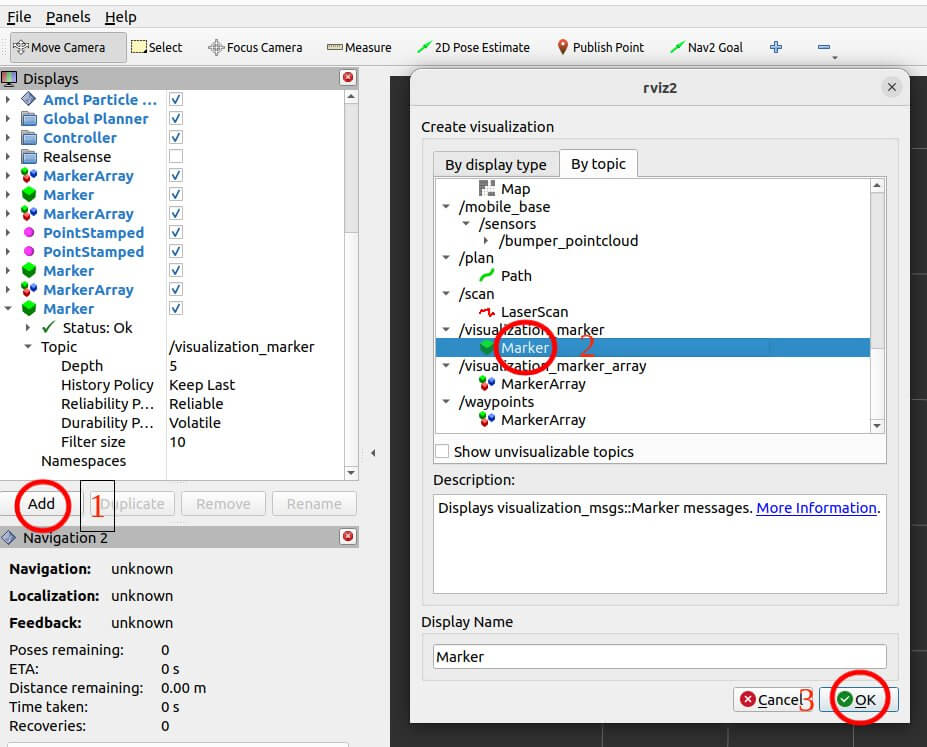Open the Panels menu

68,17
